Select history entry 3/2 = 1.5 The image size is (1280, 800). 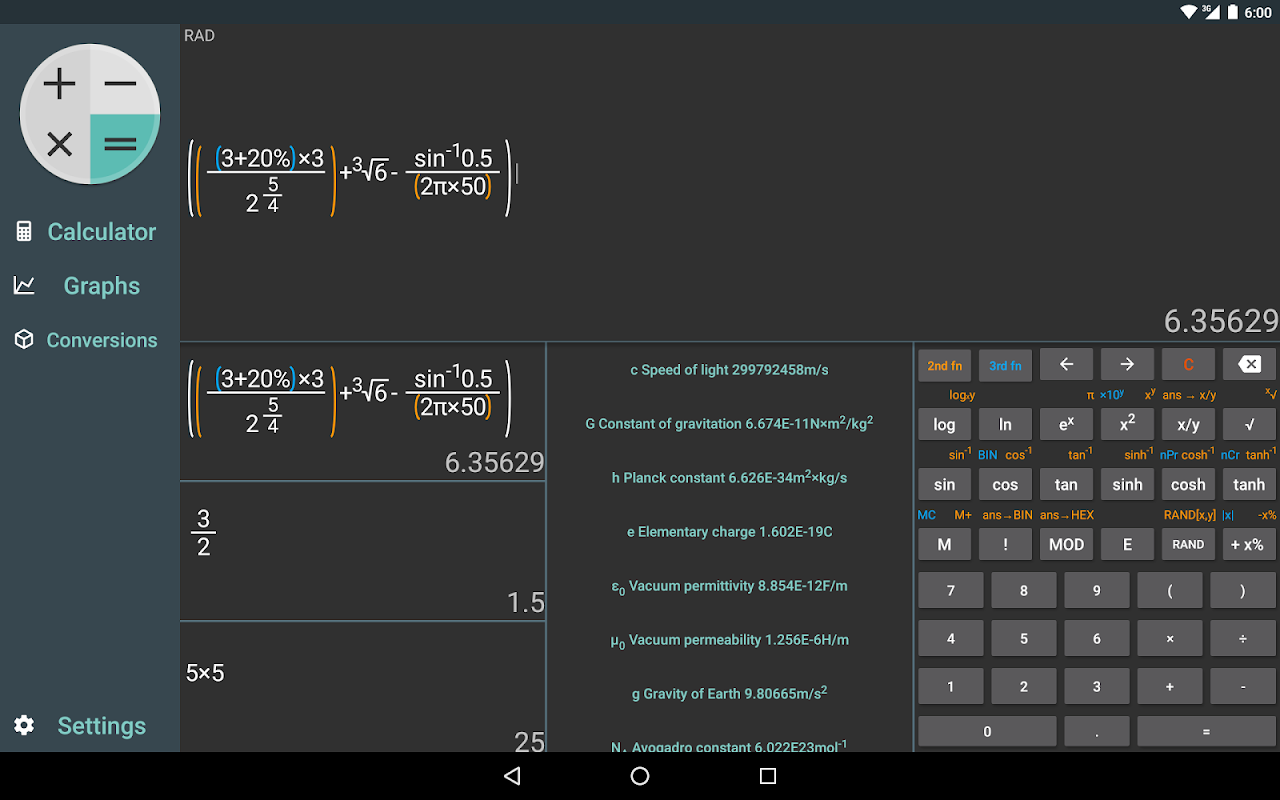tap(363, 551)
